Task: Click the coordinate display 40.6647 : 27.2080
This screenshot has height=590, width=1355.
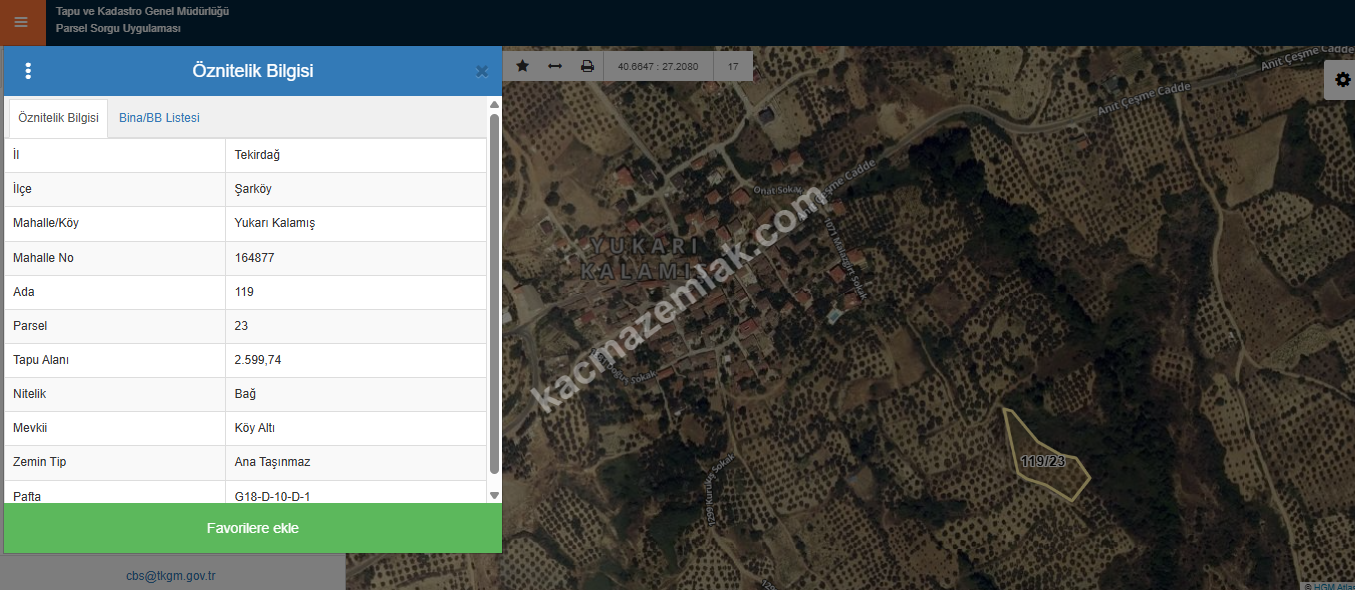Action: click(658, 67)
